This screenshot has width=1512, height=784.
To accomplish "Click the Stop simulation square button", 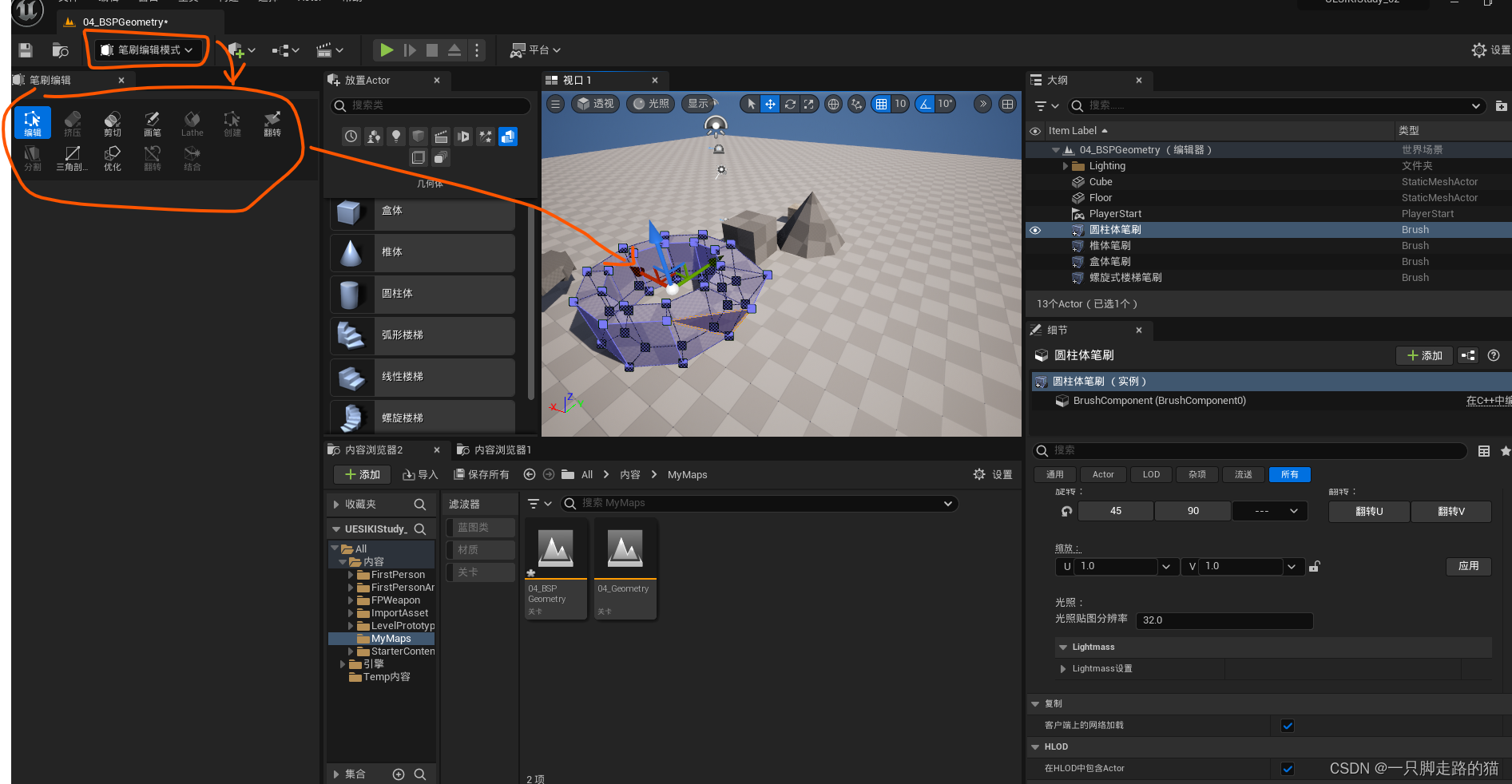I will [x=432, y=50].
